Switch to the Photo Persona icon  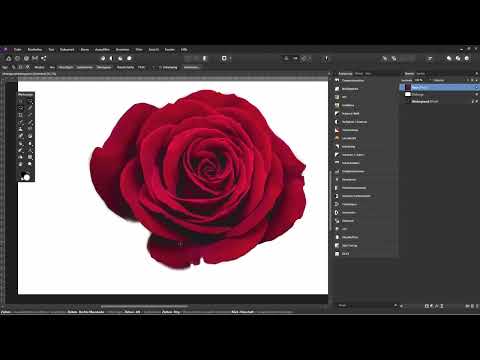pos(9,58)
